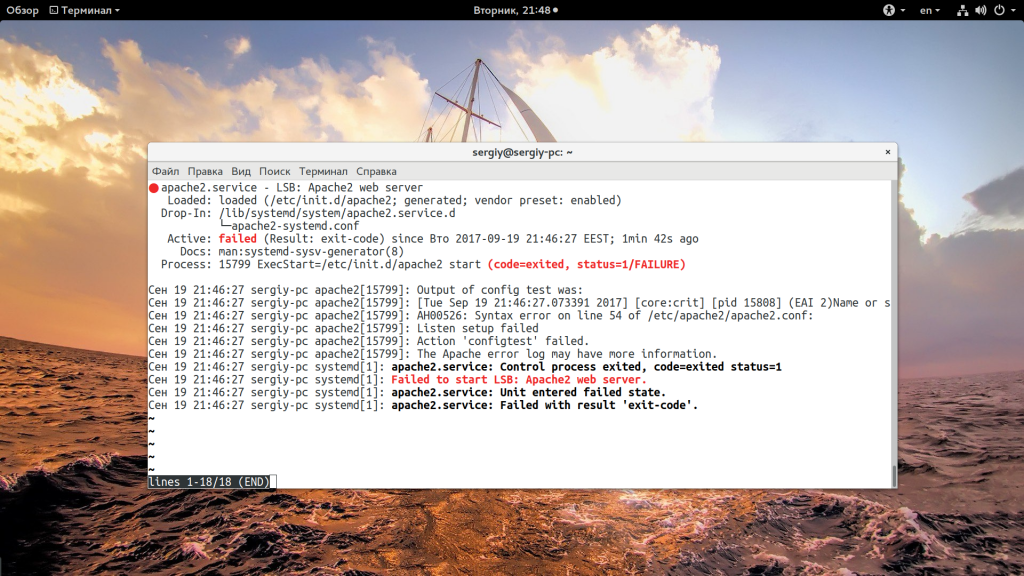
Task: Click the red failed status dot
Action: coord(154,188)
